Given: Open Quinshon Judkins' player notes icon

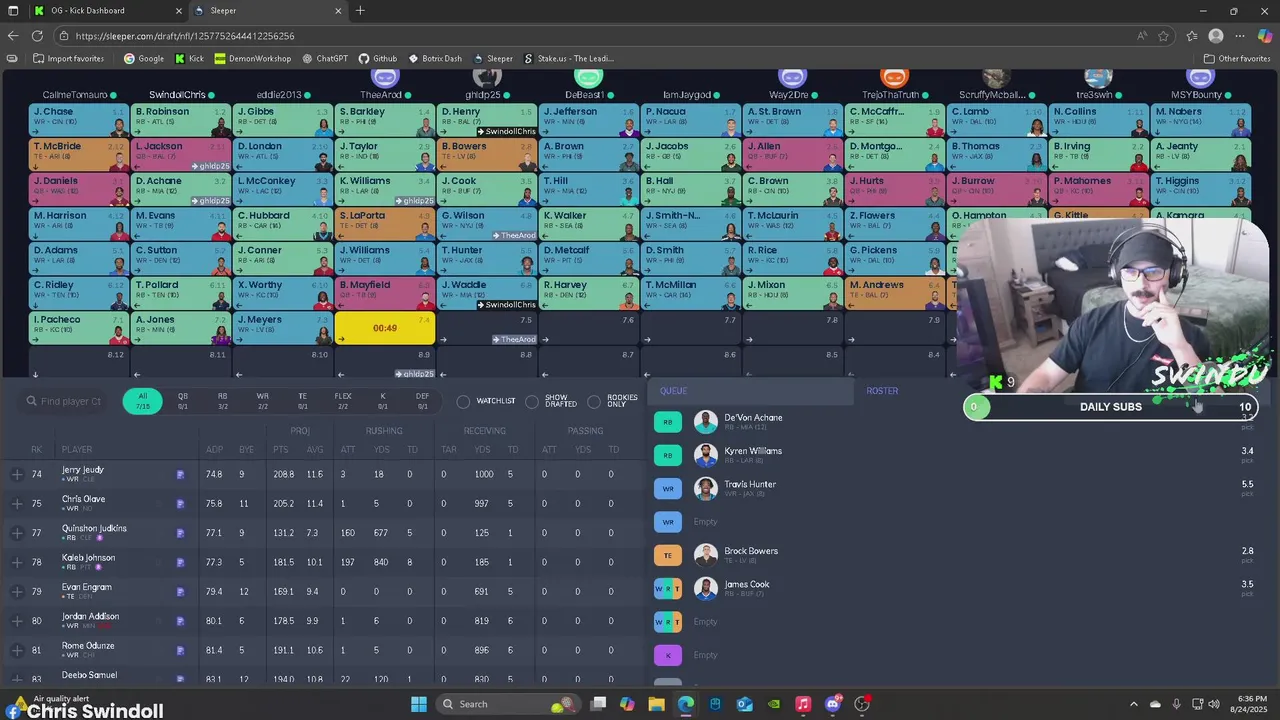Looking at the screenshot, I should point(180,533).
